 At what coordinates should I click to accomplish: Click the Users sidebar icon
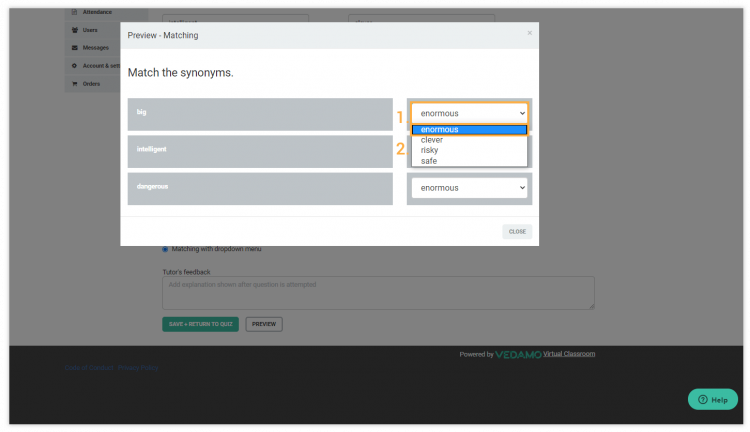coord(75,30)
